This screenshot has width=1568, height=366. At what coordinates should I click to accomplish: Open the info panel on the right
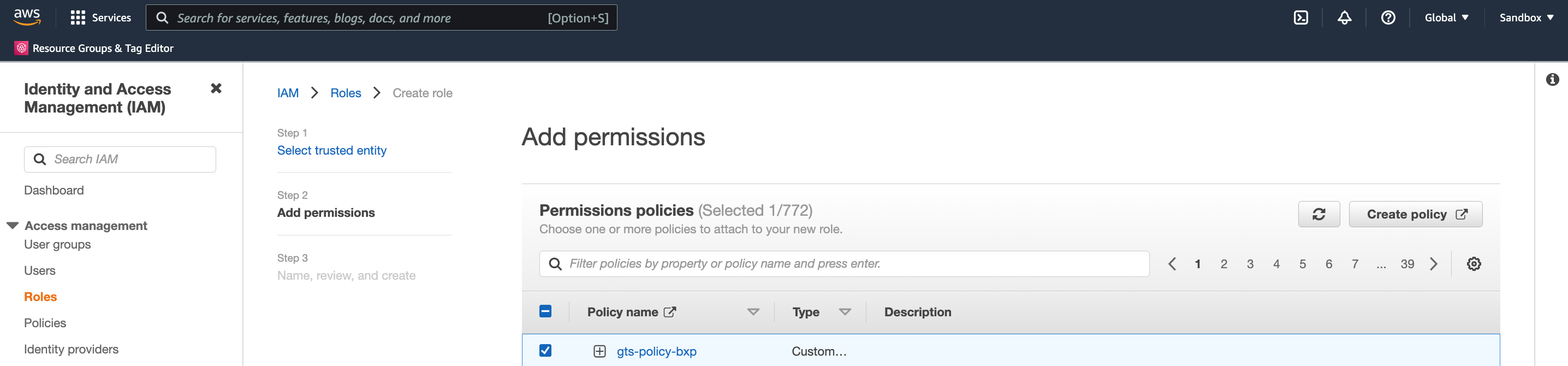pos(1553,79)
